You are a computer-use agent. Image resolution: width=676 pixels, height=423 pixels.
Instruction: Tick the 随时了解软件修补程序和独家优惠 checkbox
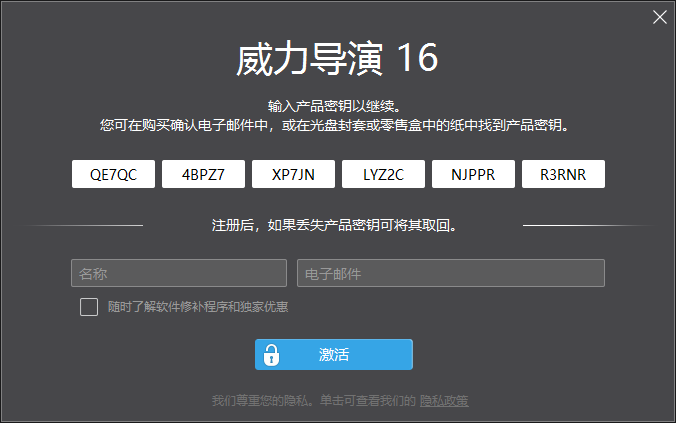89,307
